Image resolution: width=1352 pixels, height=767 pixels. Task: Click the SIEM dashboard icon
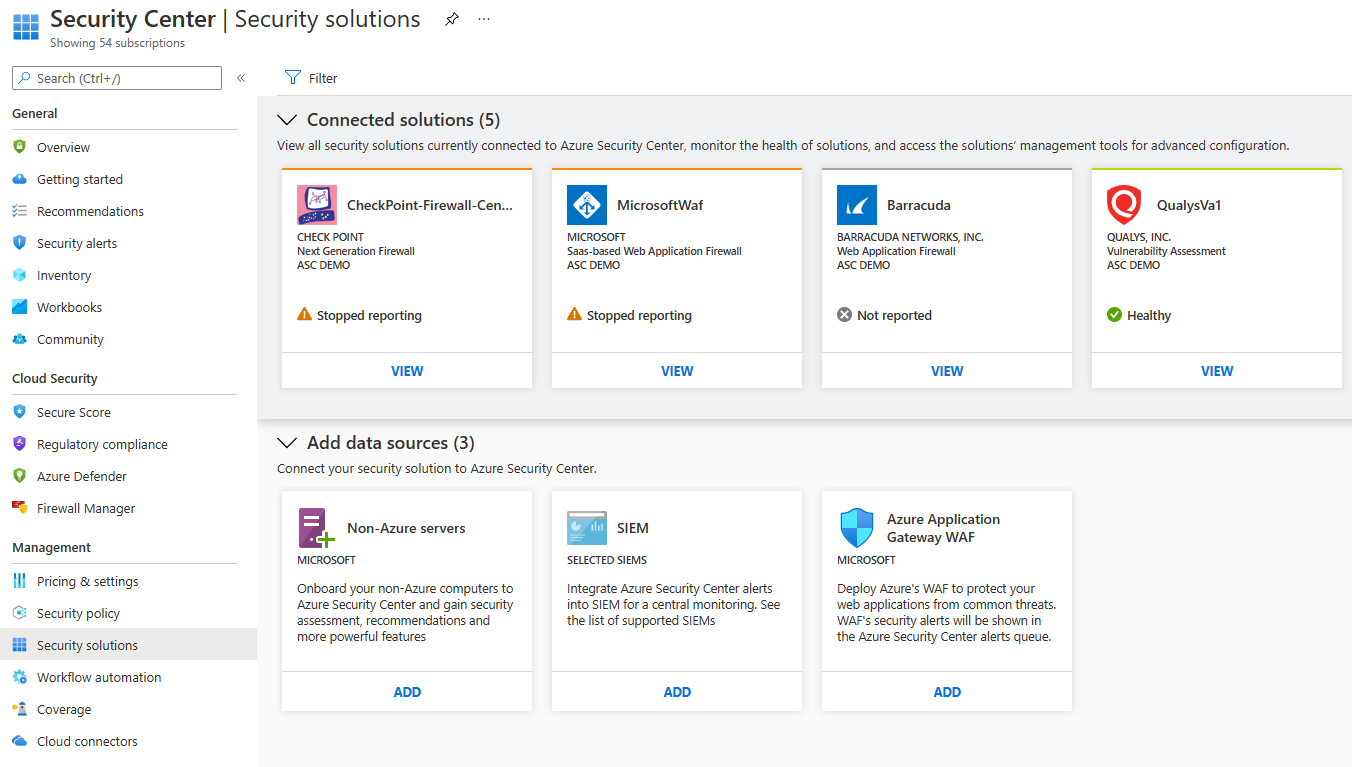(587, 528)
